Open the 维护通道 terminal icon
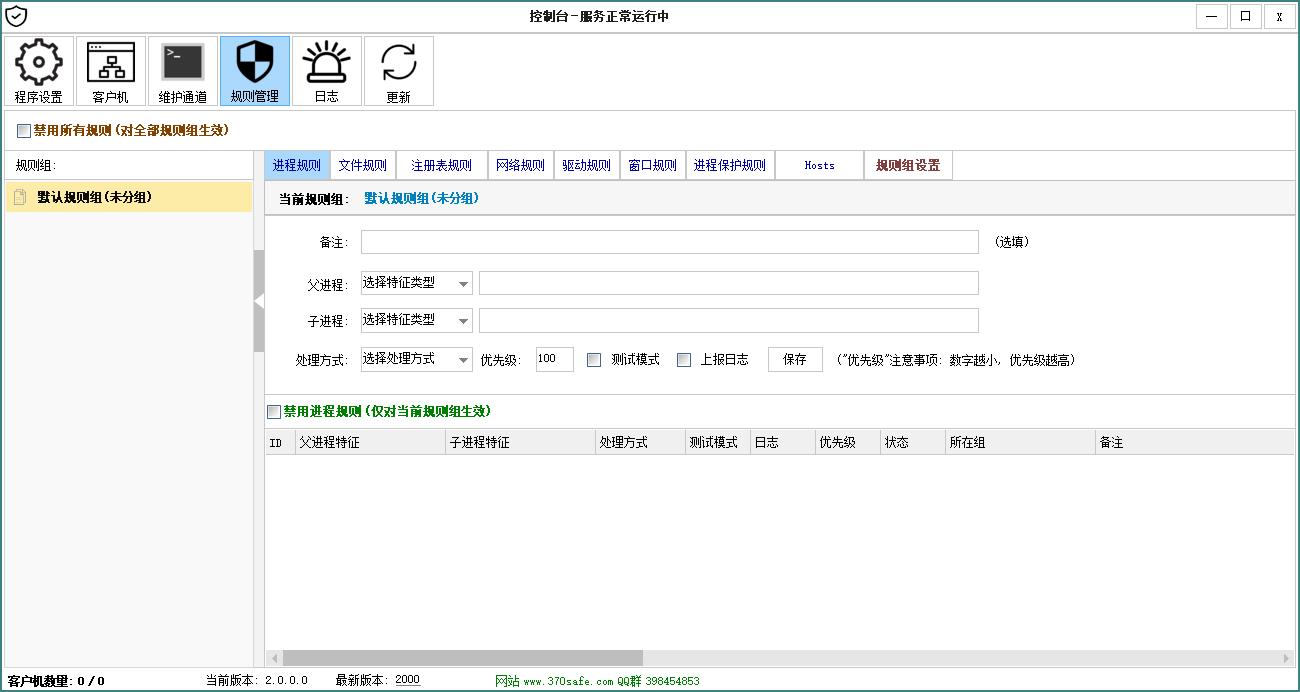This screenshot has height=692, width=1300. (x=183, y=71)
